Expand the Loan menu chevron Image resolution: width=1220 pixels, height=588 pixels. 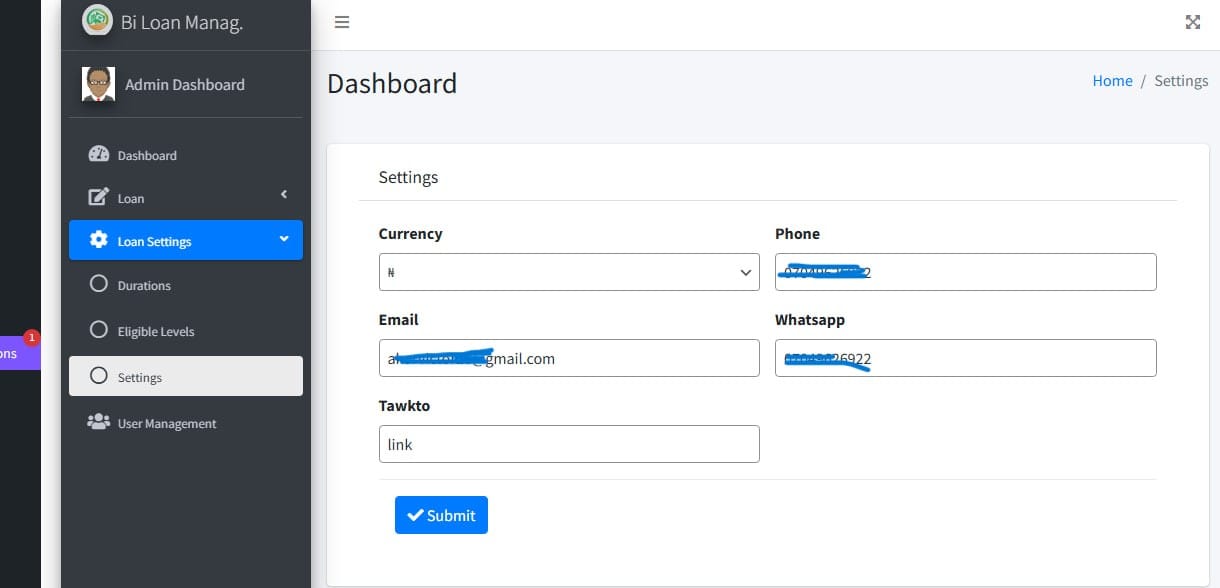[284, 194]
